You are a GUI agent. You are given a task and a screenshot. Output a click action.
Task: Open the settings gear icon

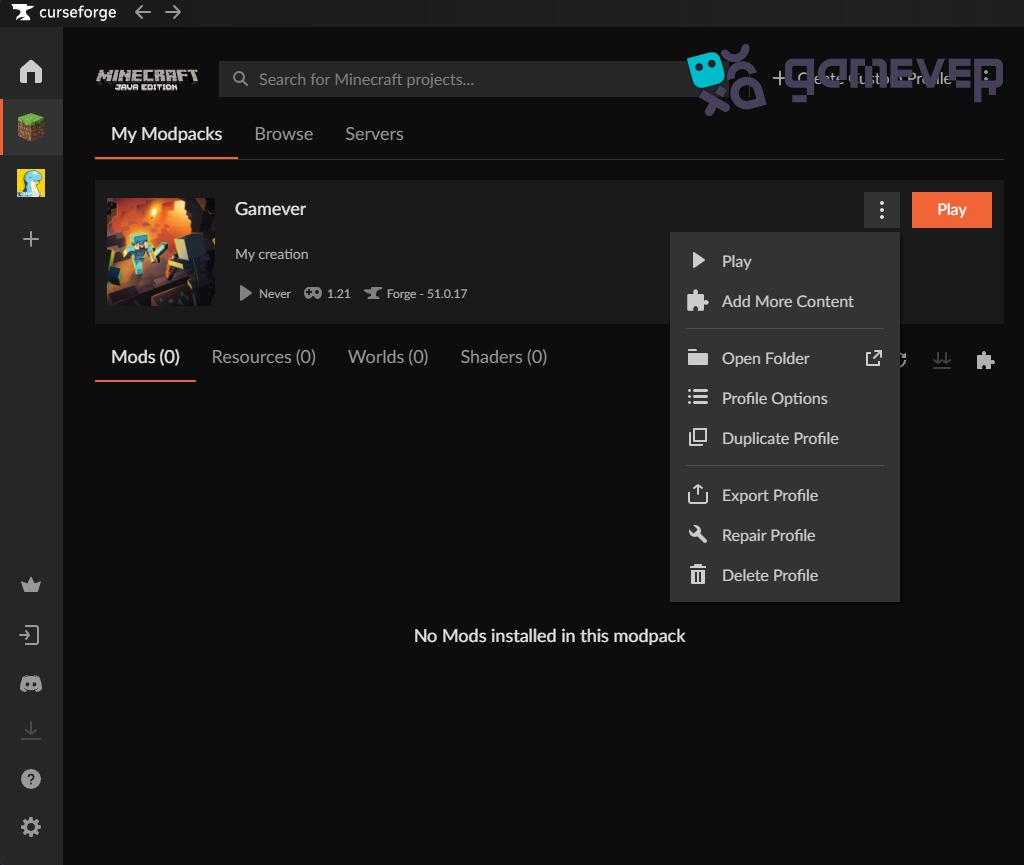point(31,827)
